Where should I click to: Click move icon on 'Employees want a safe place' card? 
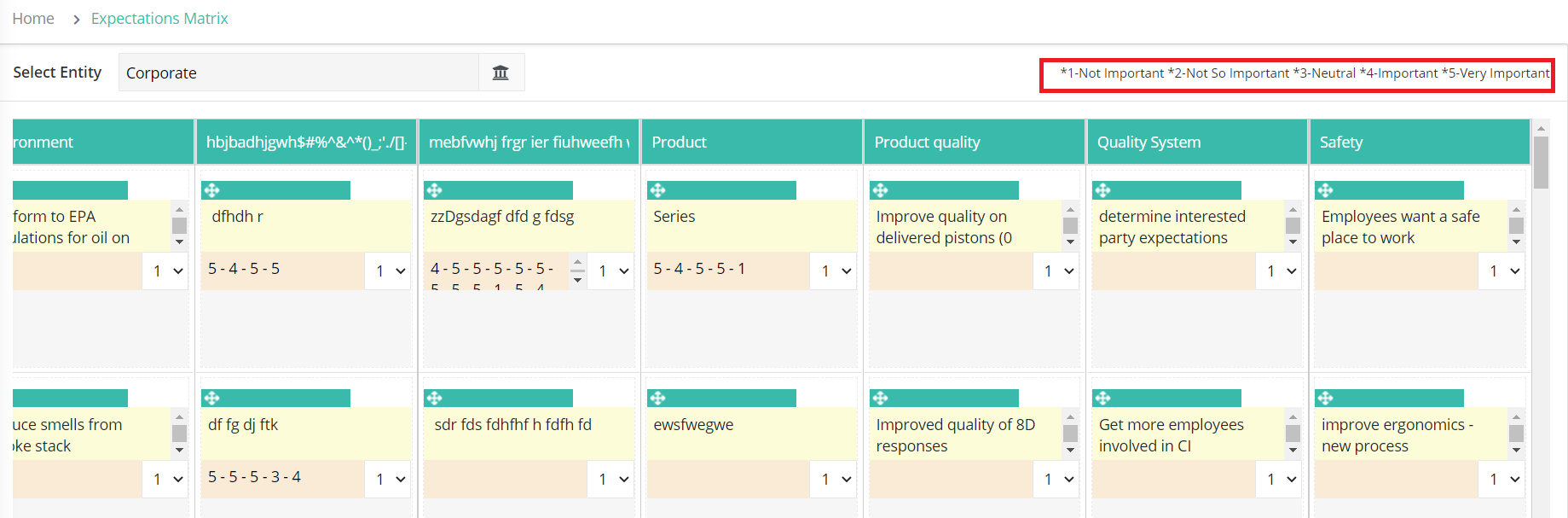(x=1326, y=190)
